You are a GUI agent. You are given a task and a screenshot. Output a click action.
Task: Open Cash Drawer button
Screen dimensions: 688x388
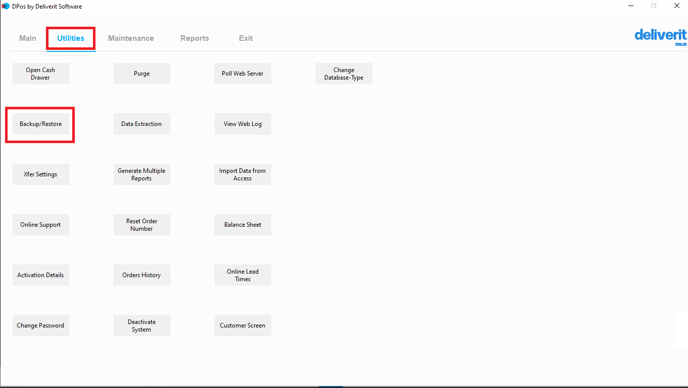coord(40,73)
